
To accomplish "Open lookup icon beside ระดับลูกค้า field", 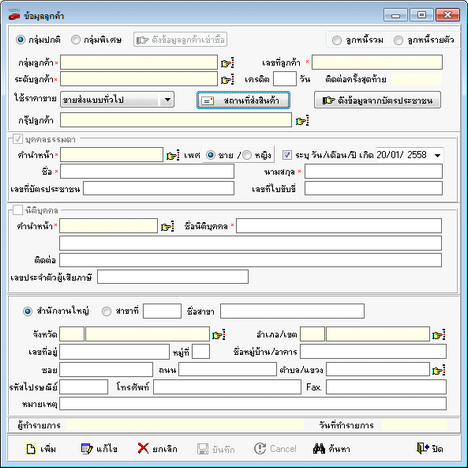I will pyautogui.click(x=227, y=80).
